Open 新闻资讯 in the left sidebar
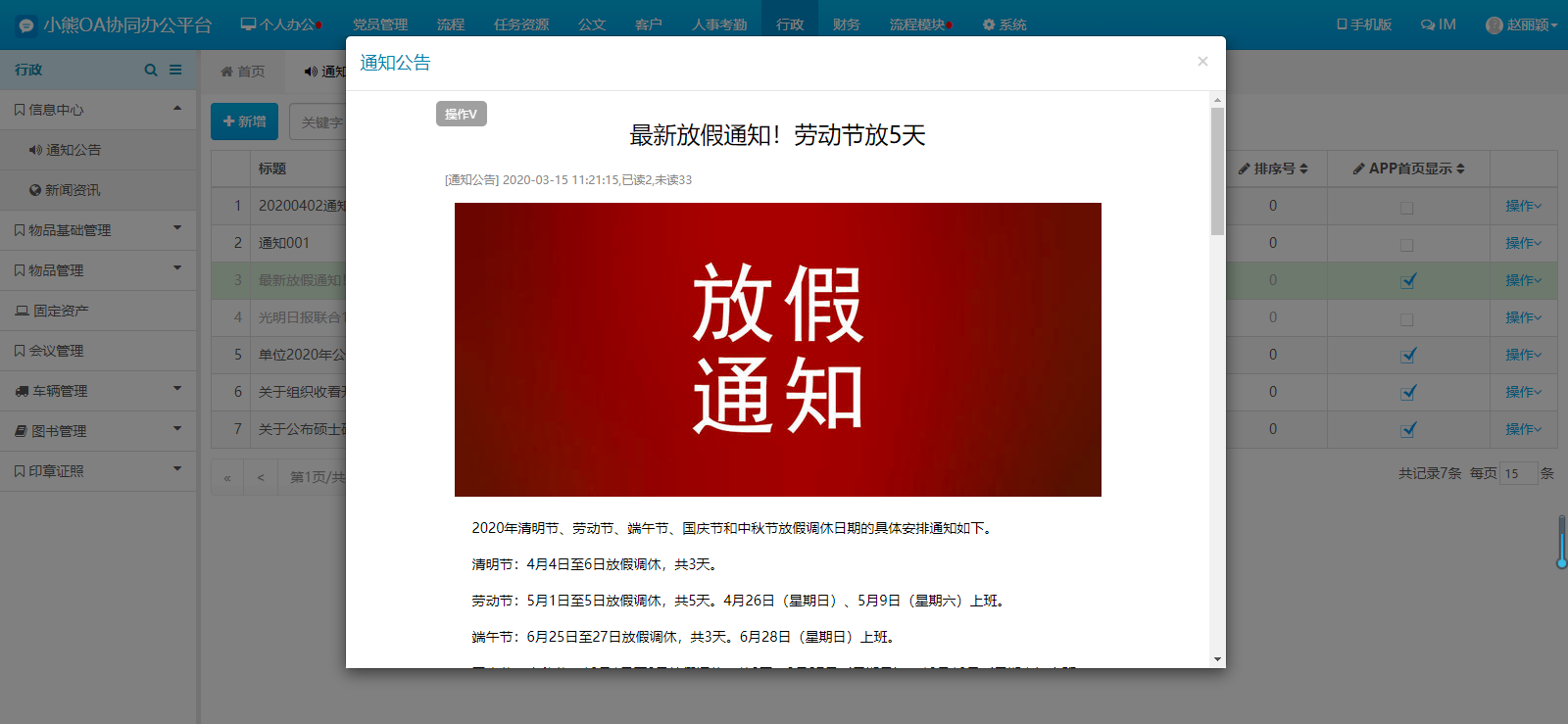1568x724 pixels. pyautogui.click(x=98, y=190)
